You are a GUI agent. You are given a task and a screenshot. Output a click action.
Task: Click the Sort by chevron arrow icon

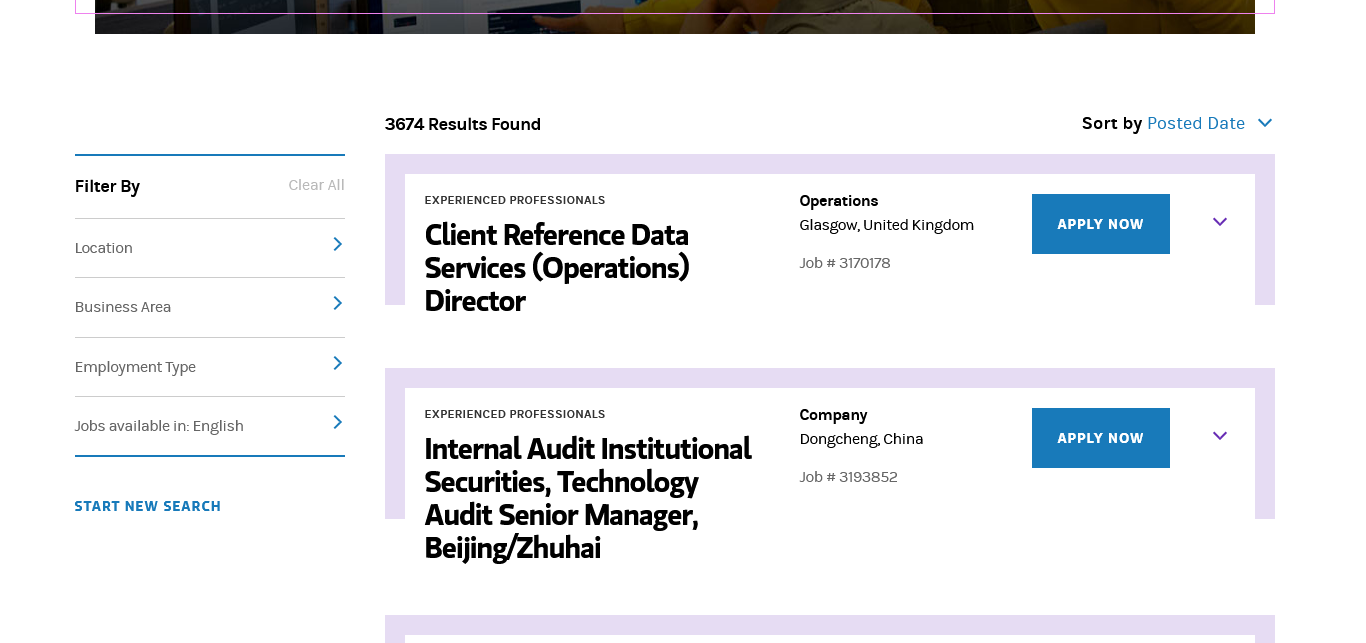tap(1265, 123)
